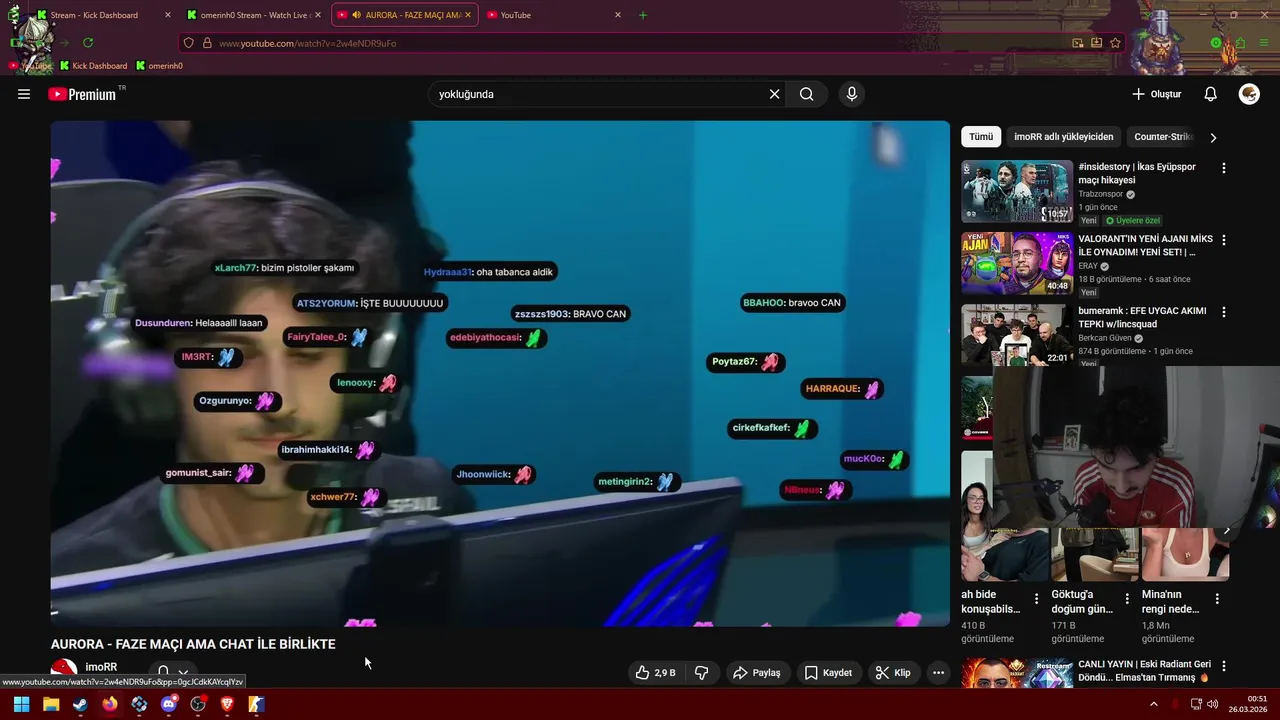This screenshot has width=1280, height=720.
Task: Open more actions three-dot menu below video
Action: coord(938,673)
